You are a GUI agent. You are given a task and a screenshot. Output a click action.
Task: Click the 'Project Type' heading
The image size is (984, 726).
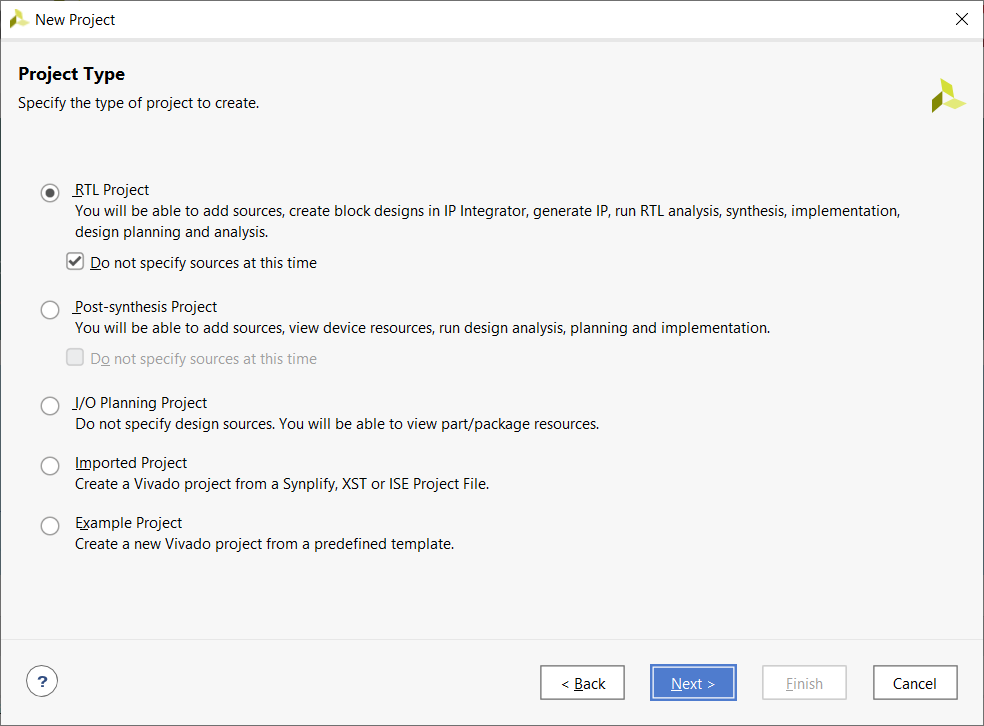(x=72, y=74)
